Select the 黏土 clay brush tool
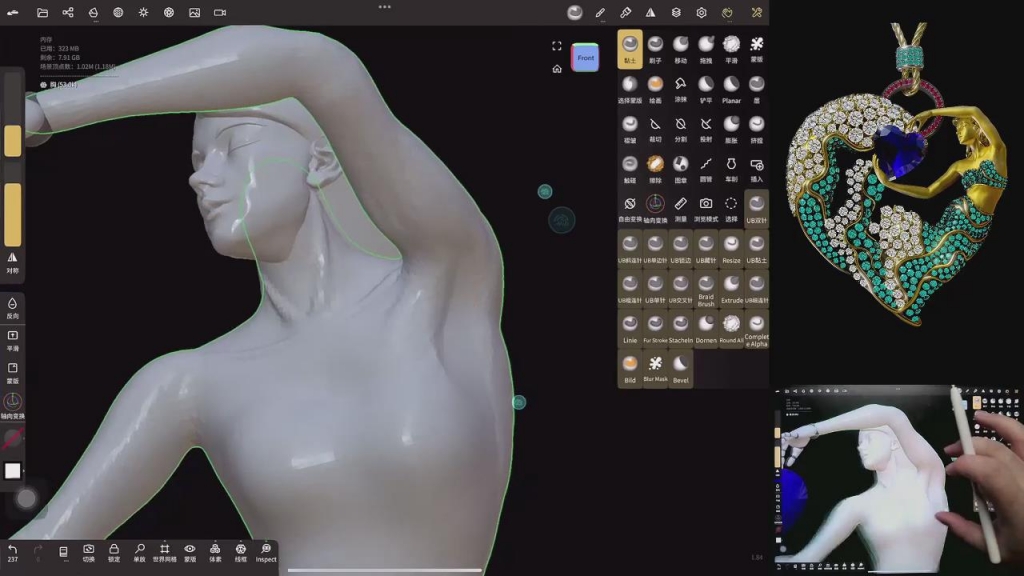Viewport: 1024px width, 576px height. pyautogui.click(x=630, y=49)
